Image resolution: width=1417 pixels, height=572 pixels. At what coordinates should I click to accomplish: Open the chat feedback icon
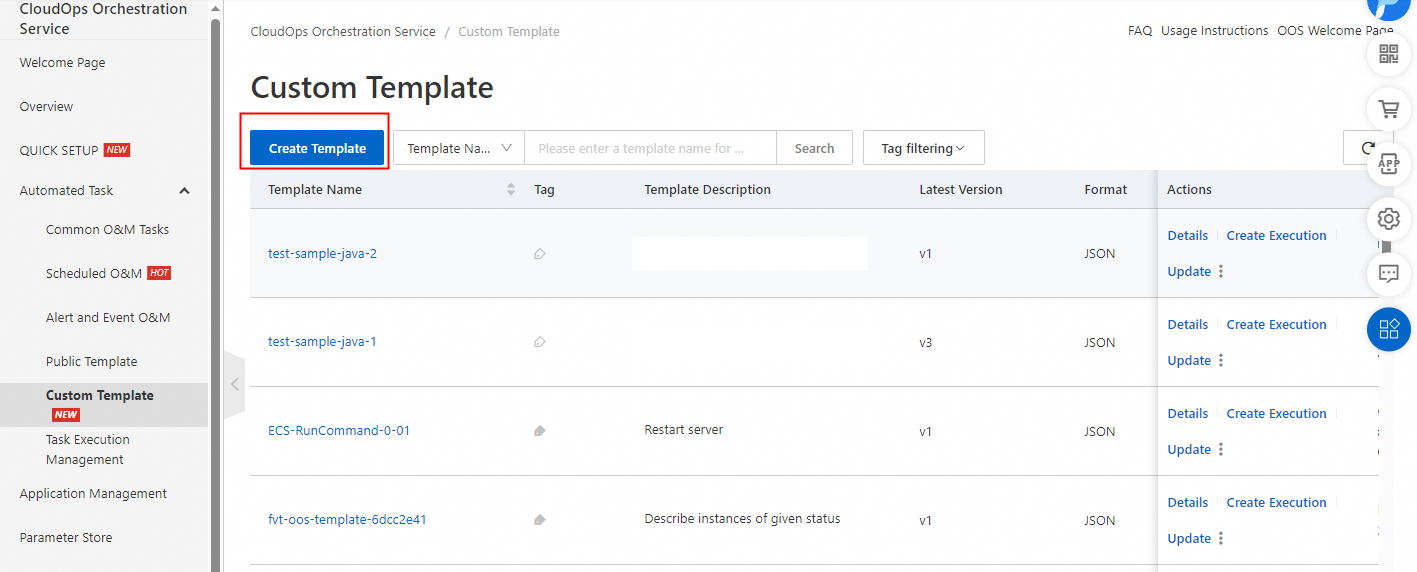click(1389, 273)
